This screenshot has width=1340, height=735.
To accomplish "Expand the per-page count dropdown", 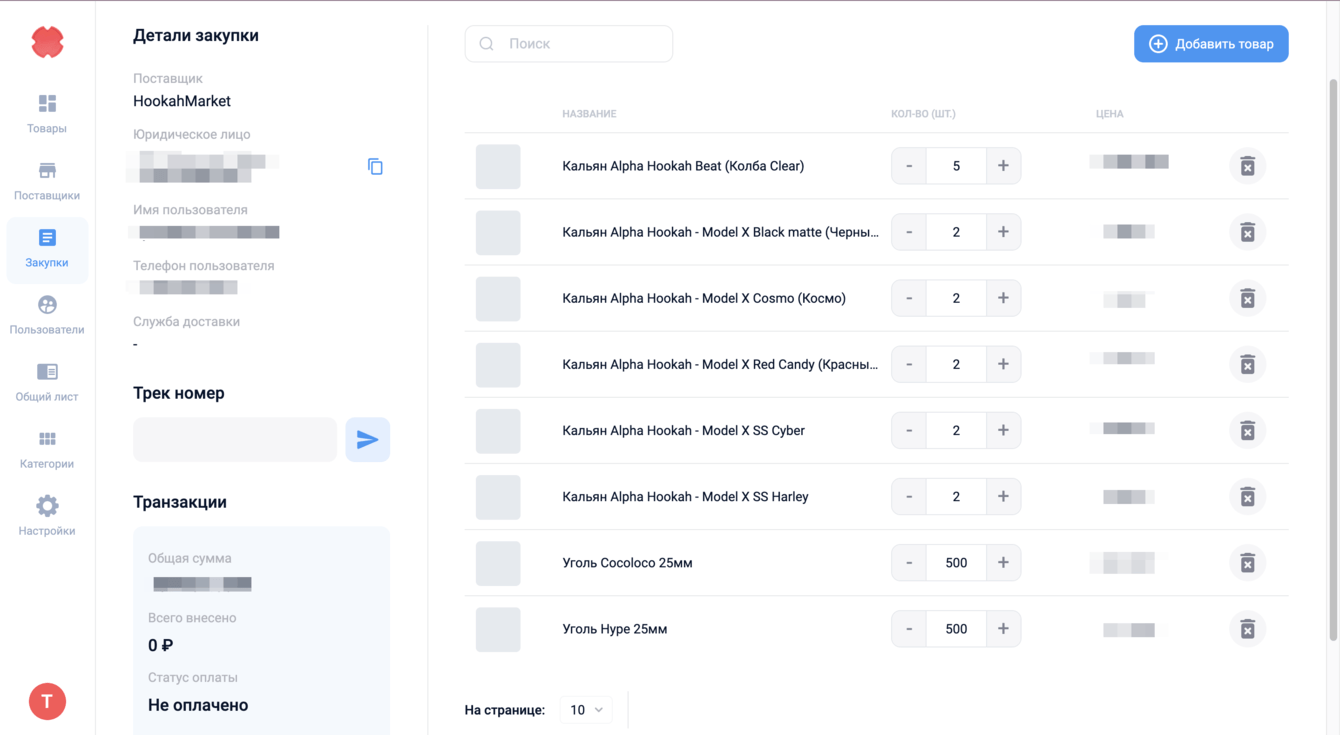I will (x=586, y=710).
